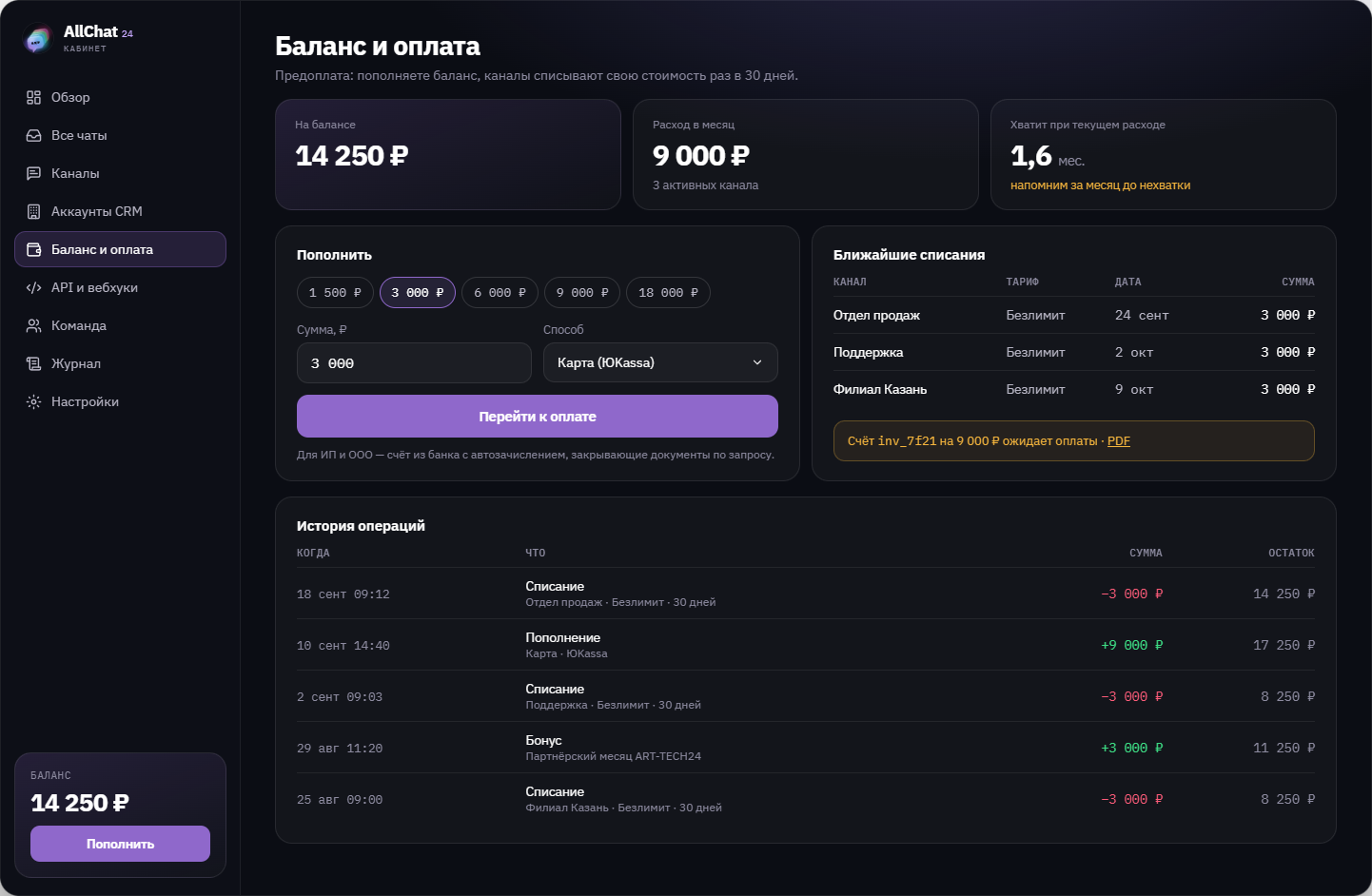
Task: Click the Поддержка channel in upcoming charges
Action: click(869, 352)
